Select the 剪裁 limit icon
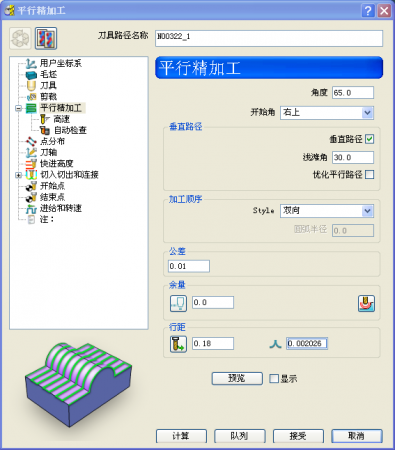 tap(31, 97)
